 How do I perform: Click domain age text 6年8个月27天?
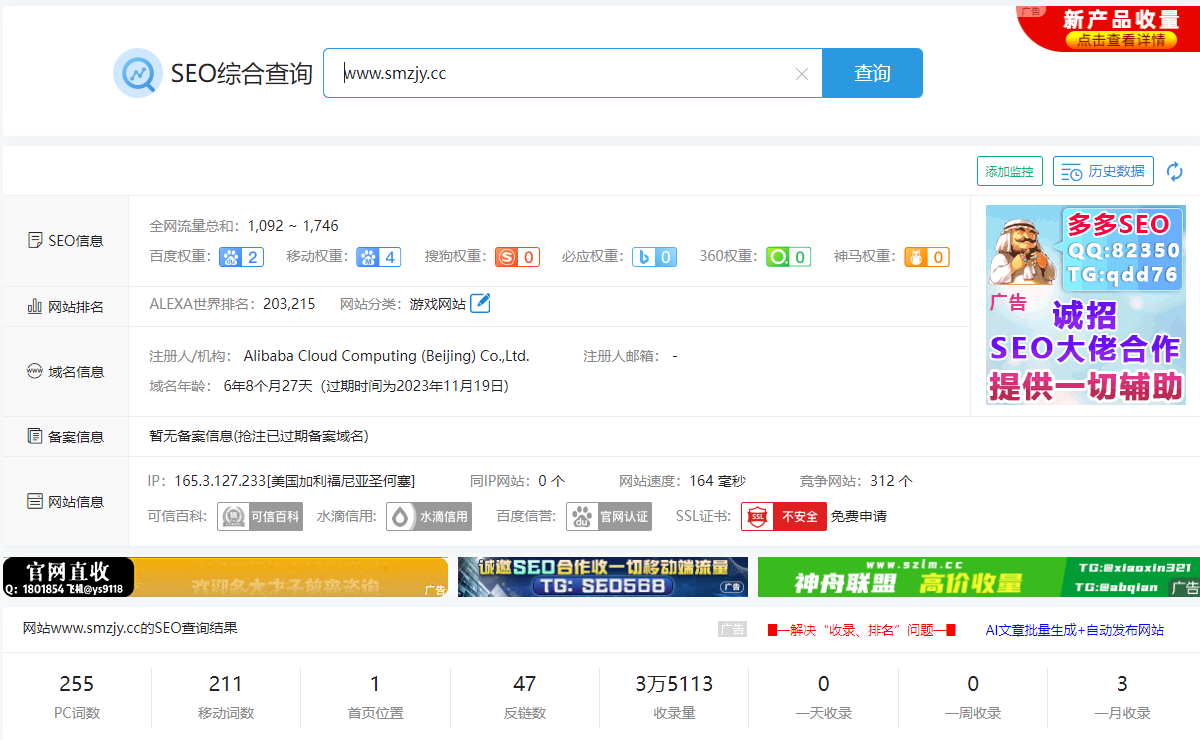pos(268,386)
